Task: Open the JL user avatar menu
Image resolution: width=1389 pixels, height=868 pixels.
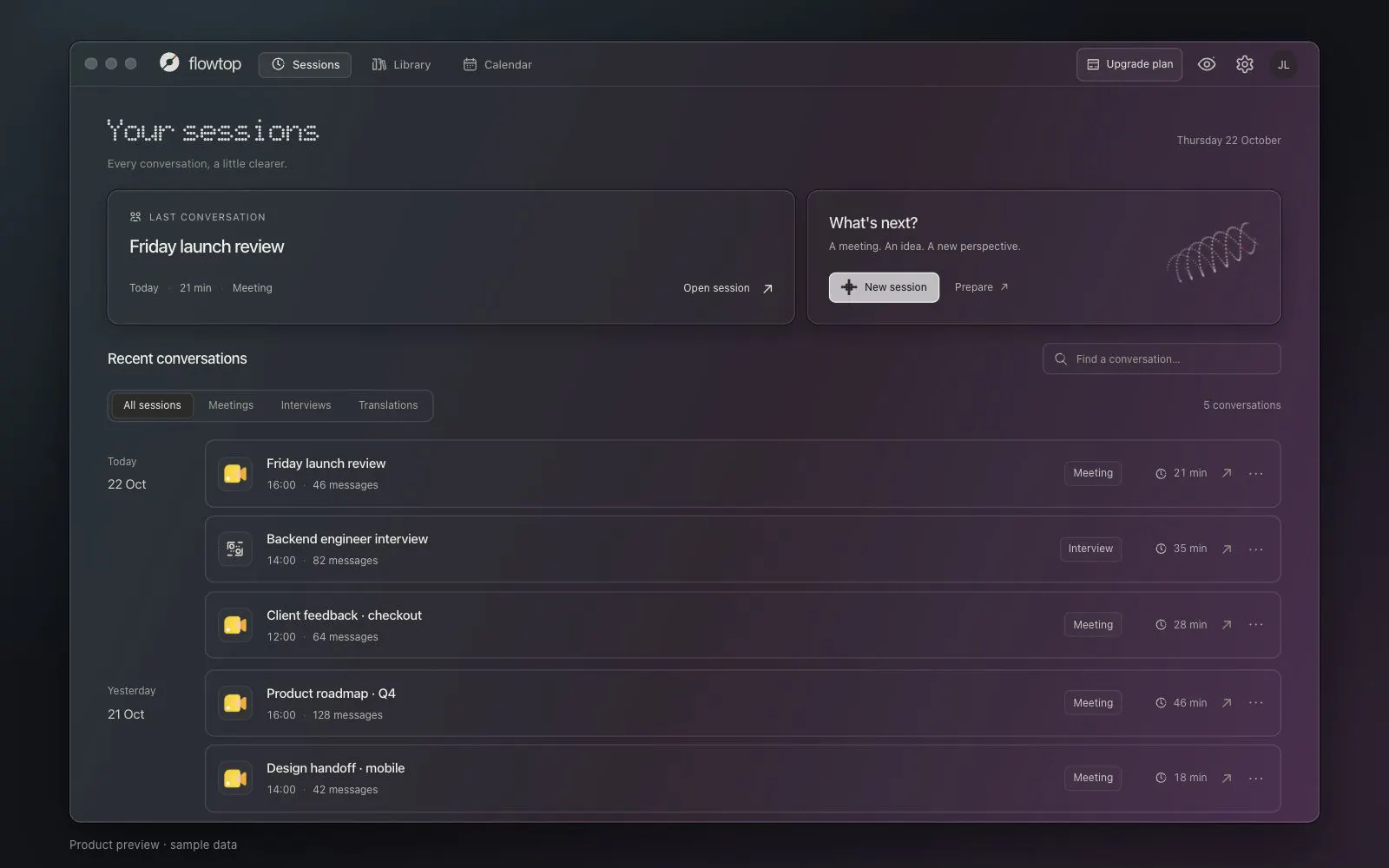Action: coord(1283,64)
